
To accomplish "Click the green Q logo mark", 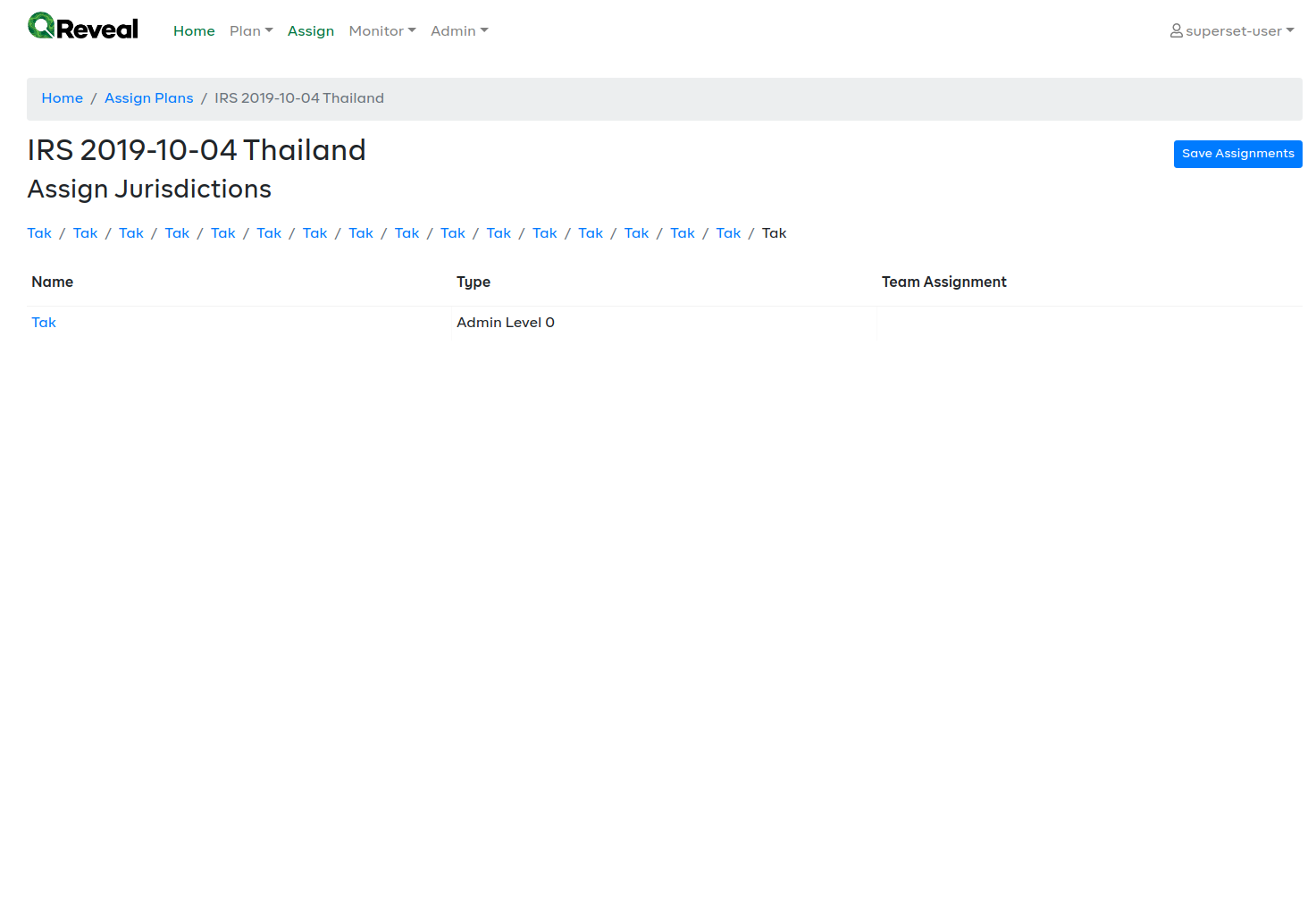I will [x=39, y=26].
